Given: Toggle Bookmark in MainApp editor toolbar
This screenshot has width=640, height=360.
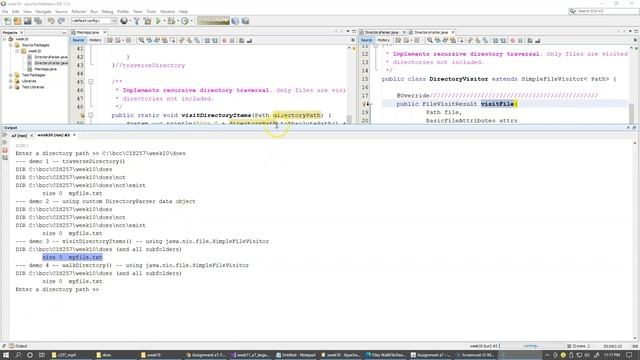Looking at the screenshot, I should pyautogui.click(x=197, y=40).
